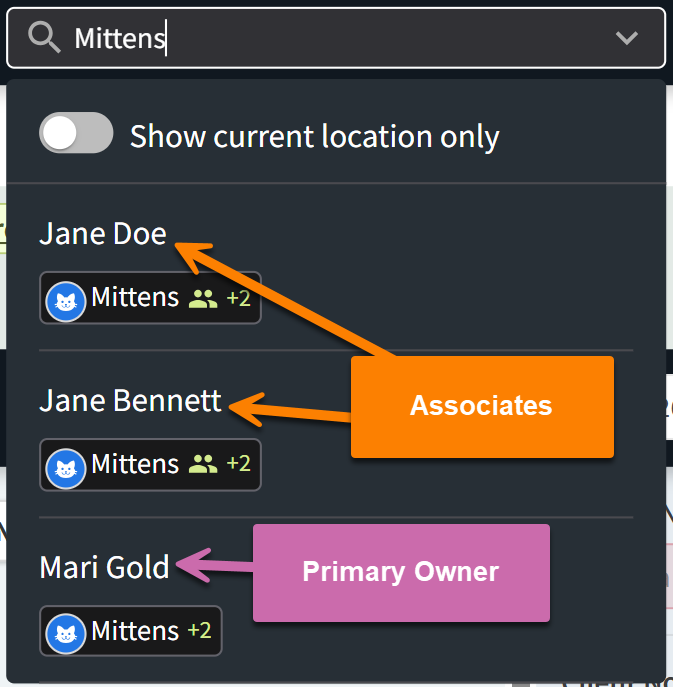Click the +2 count in Mari Gold's Mittens chip
The width and height of the screenshot is (673, 687).
199,632
